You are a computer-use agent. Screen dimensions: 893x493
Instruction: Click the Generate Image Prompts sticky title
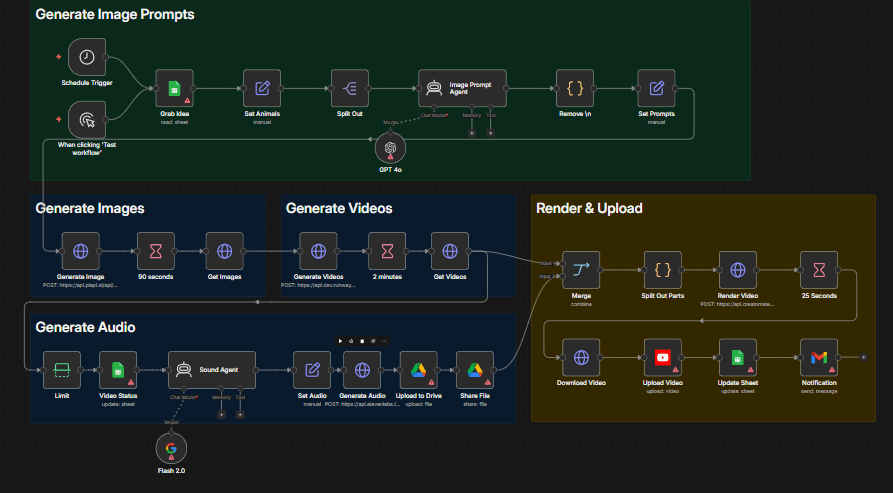pos(114,14)
